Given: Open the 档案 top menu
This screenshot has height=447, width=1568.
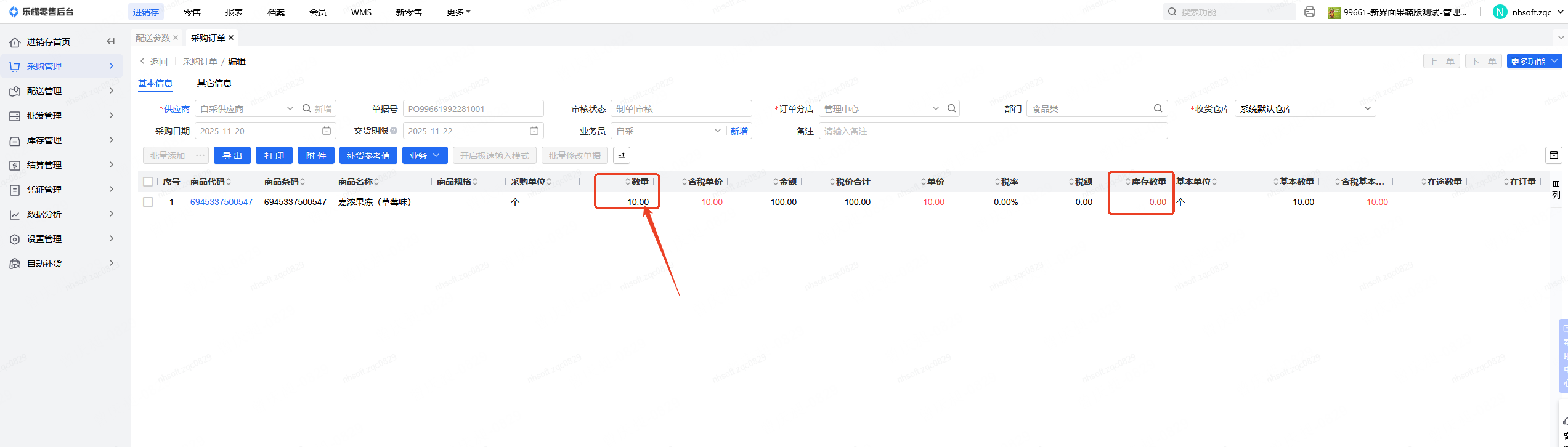Looking at the screenshot, I should point(276,12).
